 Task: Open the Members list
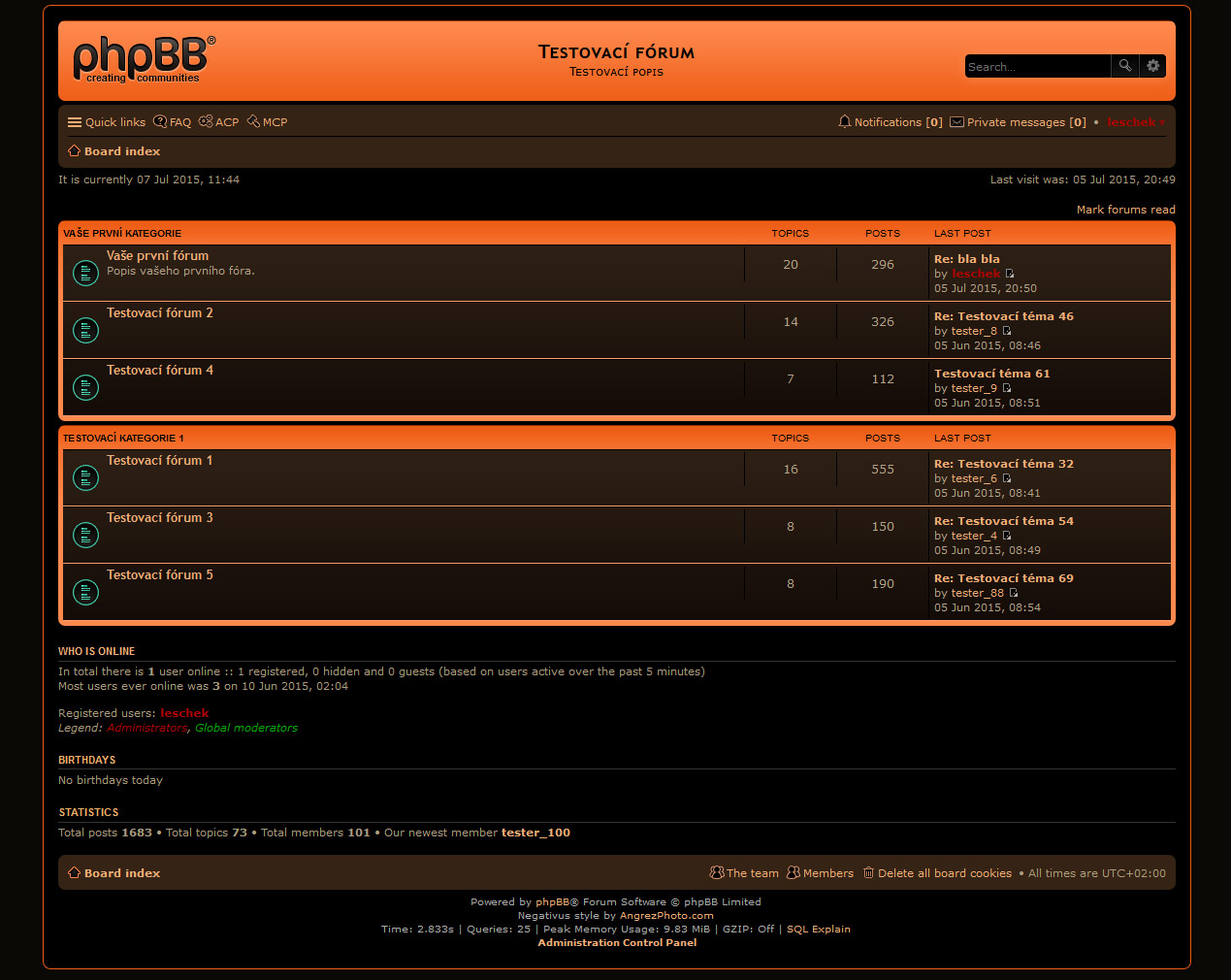tap(821, 873)
